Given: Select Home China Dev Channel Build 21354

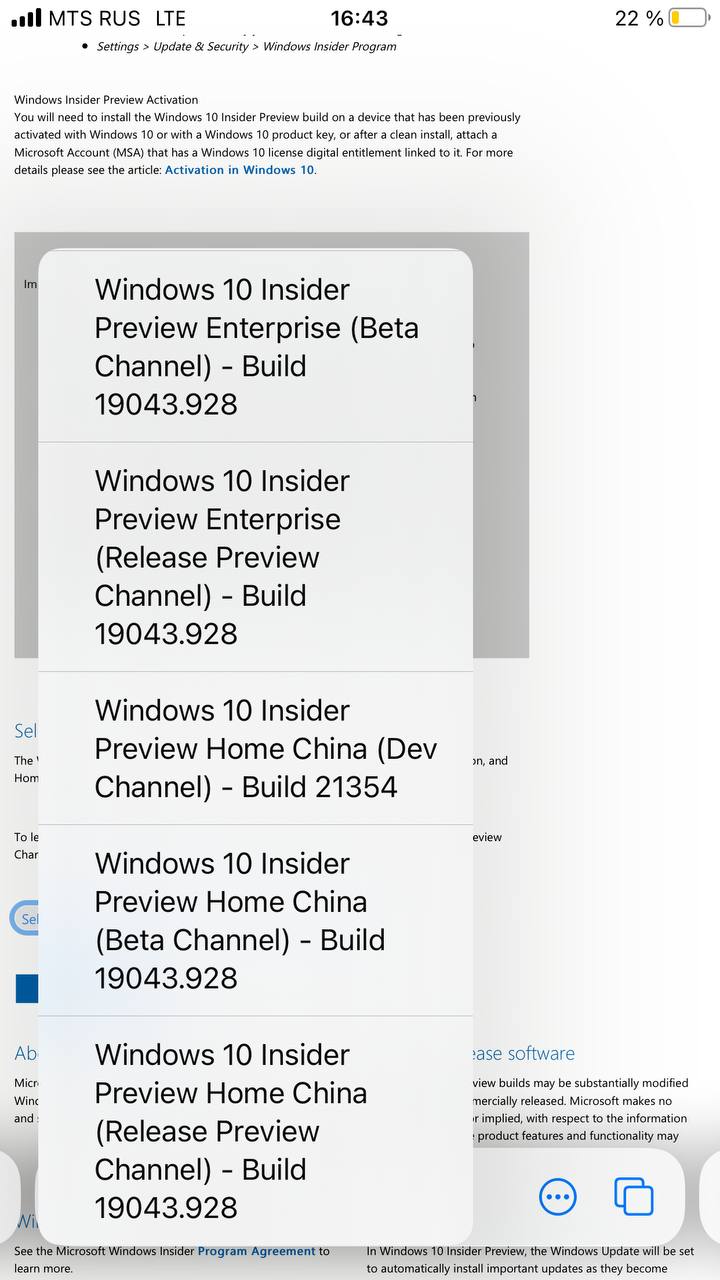Looking at the screenshot, I should tap(256, 748).
